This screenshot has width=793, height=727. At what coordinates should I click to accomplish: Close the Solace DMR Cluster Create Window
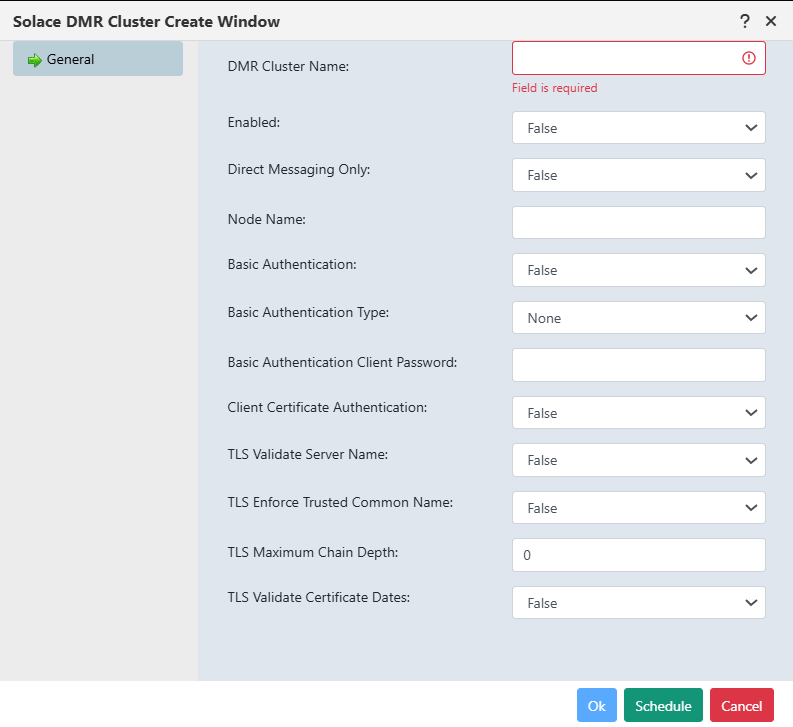pyautogui.click(x=771, y=21)
